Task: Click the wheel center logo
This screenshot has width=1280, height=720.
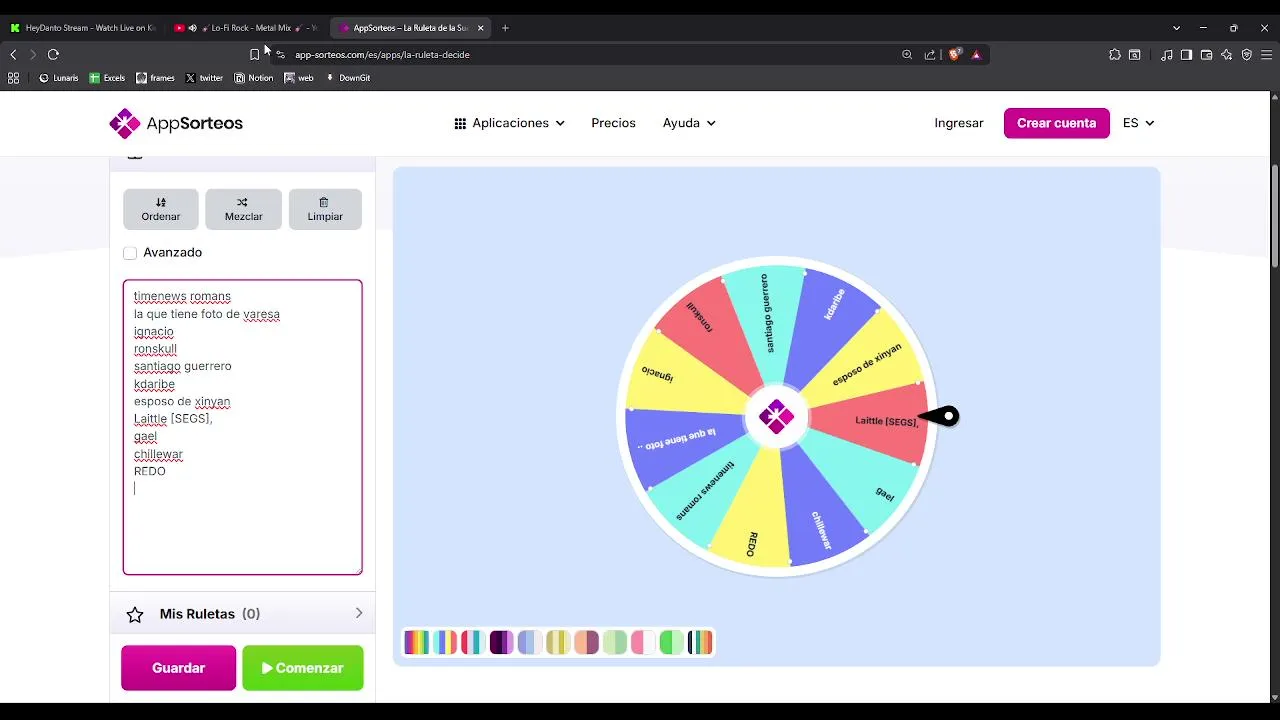Action: 776,417
